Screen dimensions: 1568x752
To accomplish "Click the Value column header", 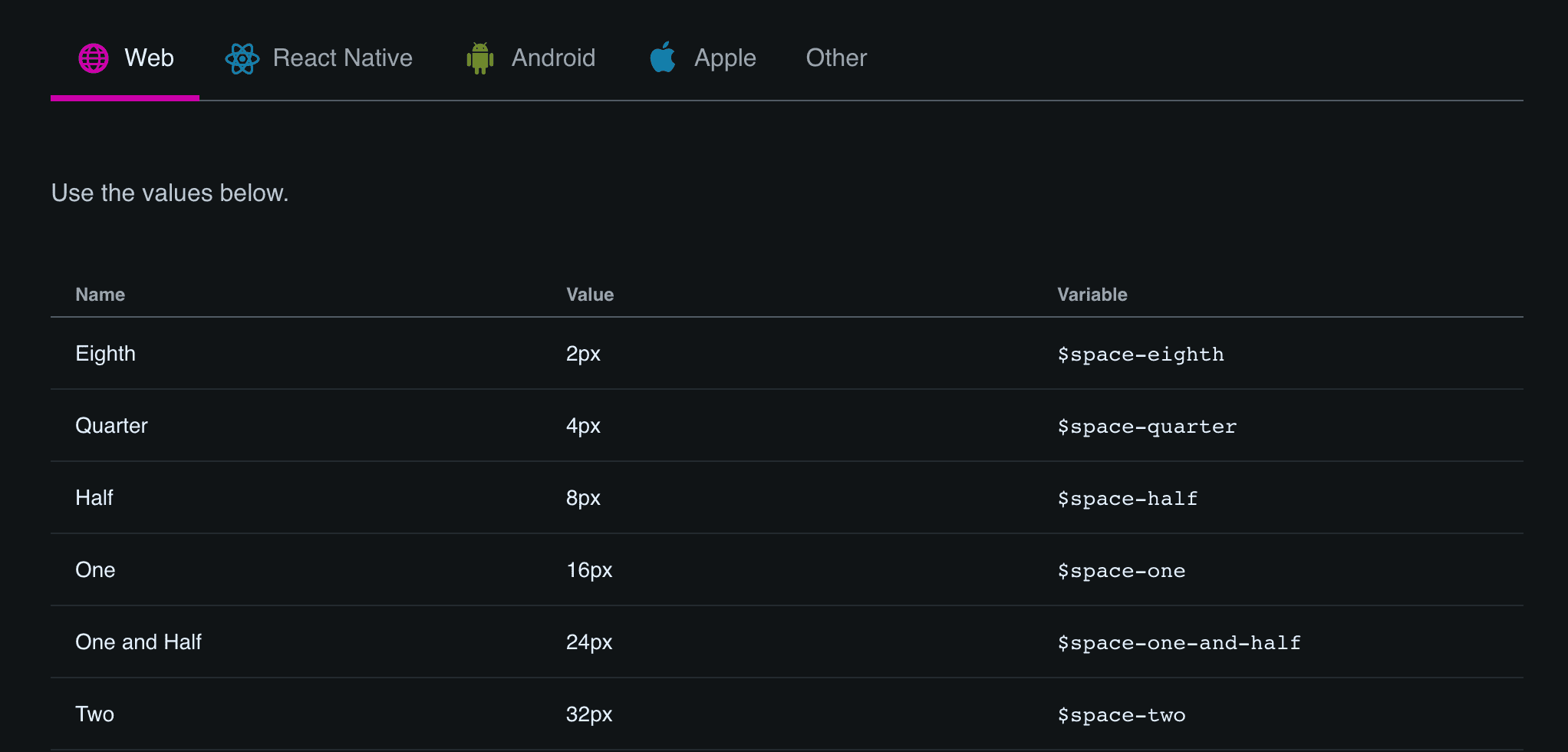I will pos(589,295).
